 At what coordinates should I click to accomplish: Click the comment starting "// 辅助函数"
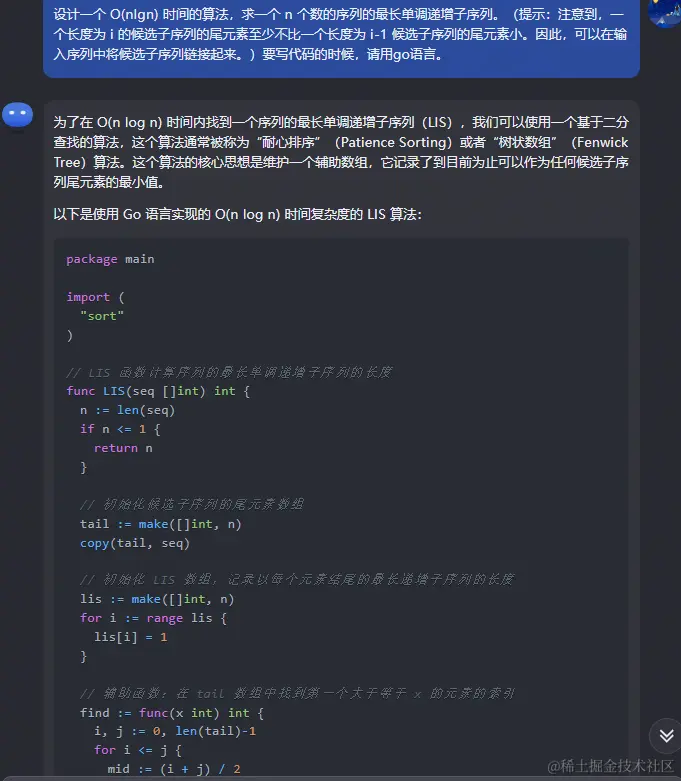pyautogui.click(x=297, y=693)
